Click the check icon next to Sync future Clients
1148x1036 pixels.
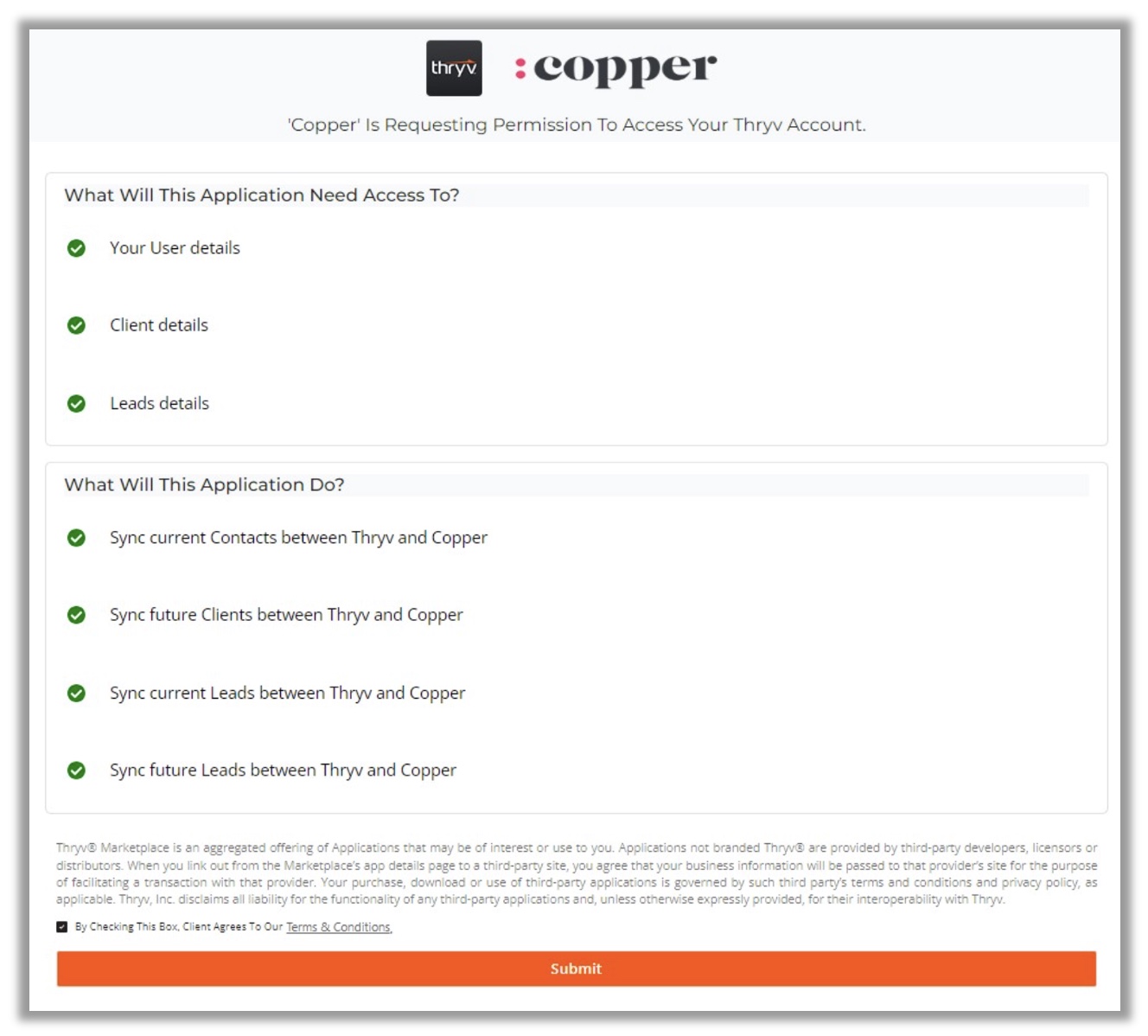coord(76,615)
